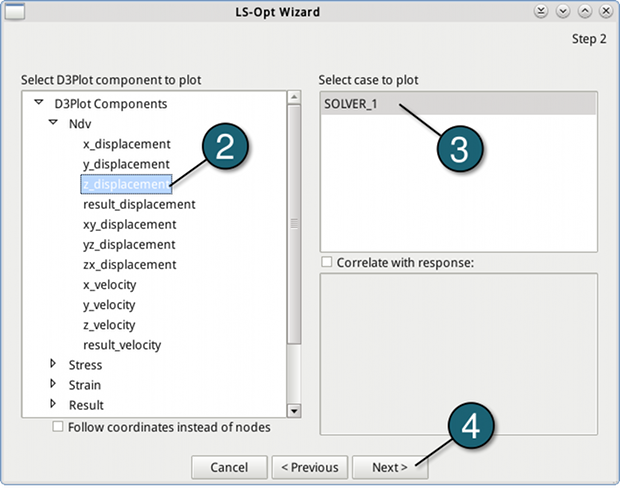Select D3Plot Components root label

111,104
